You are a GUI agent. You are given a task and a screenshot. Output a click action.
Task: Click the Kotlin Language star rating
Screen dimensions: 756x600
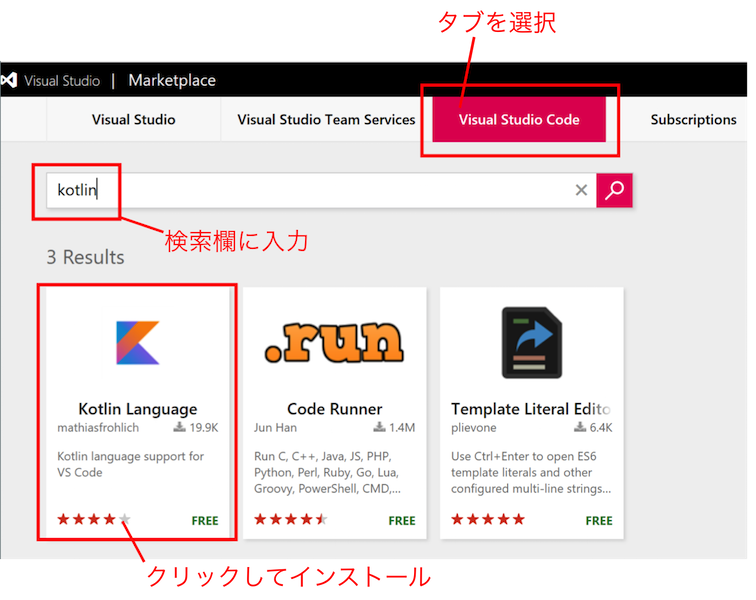point(94,519)
